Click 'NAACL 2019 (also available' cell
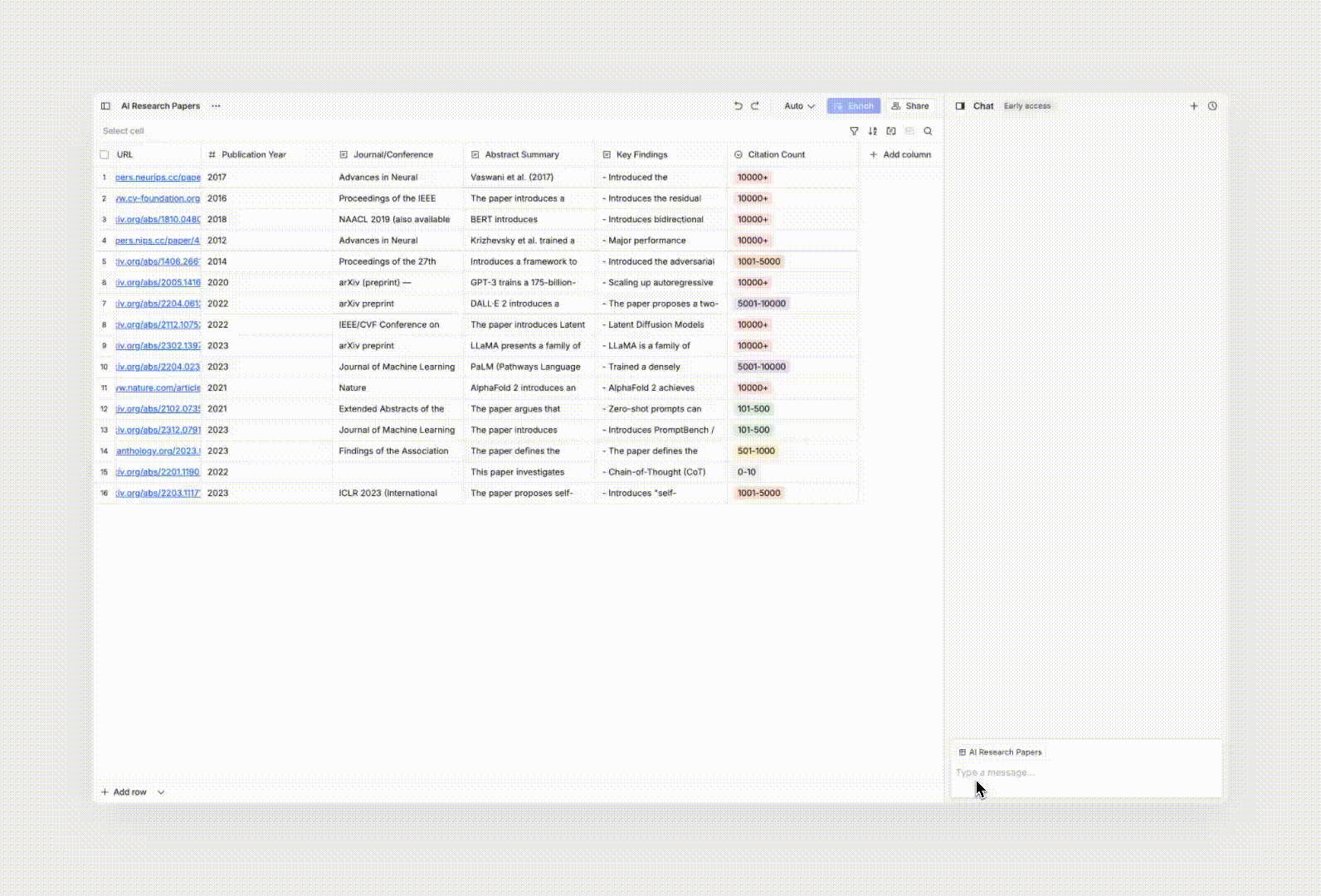 pyautogui.click(x=398, y=220)
